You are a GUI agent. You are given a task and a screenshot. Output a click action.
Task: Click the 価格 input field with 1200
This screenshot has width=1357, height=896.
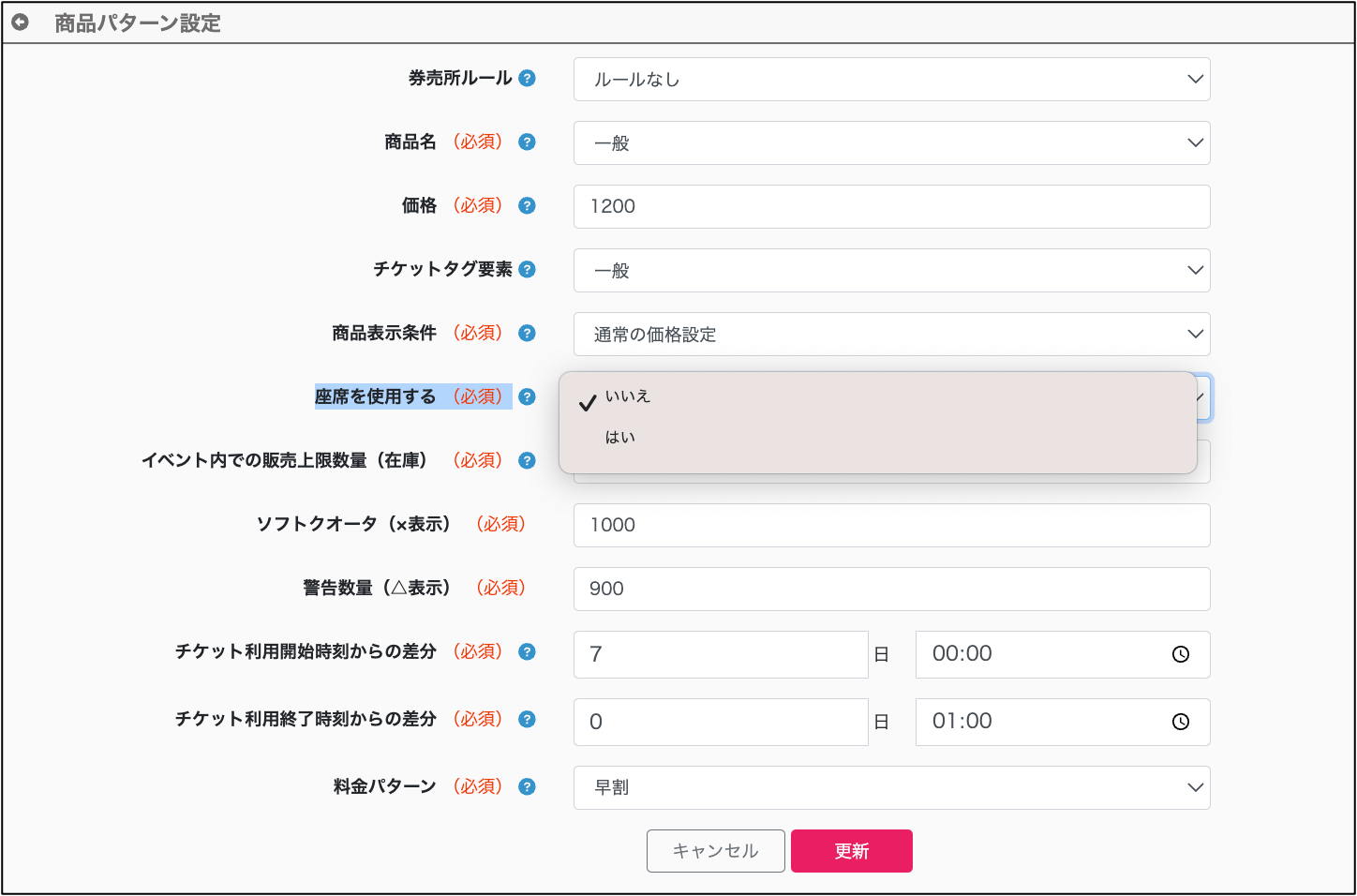tap(891, 206)
